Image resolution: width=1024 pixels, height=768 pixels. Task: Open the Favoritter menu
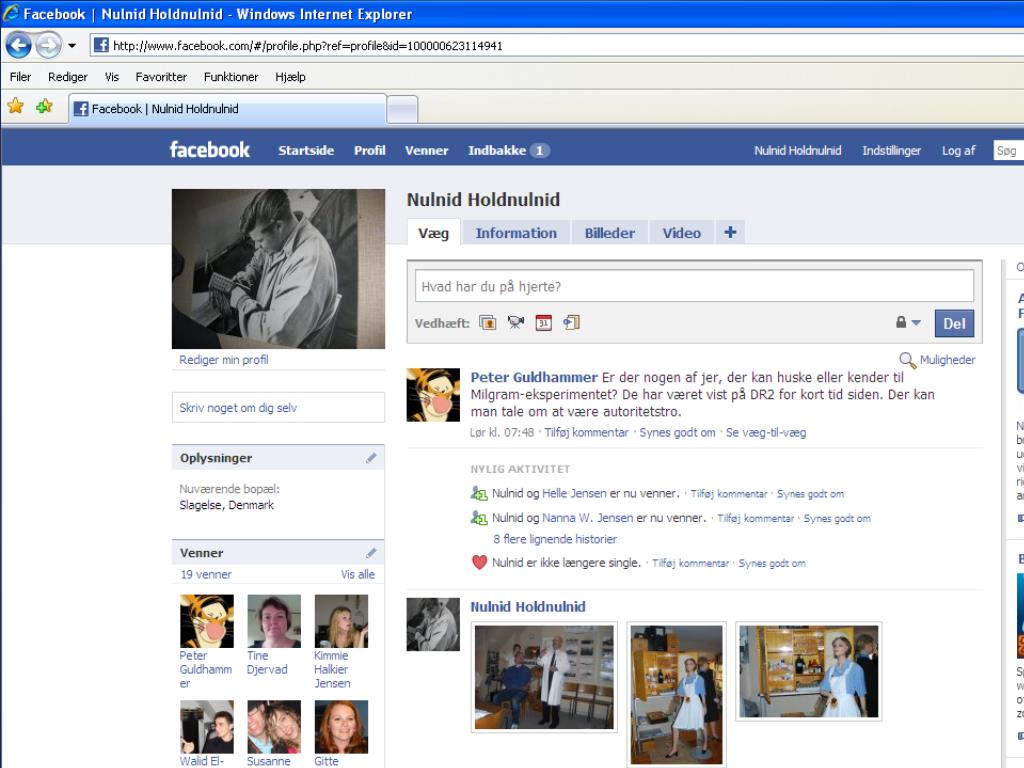pos(161,77)
